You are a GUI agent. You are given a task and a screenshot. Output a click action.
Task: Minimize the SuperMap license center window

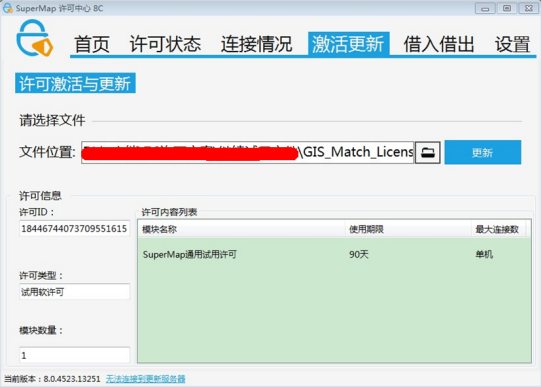pyautogui.click(x=485, y=8)
